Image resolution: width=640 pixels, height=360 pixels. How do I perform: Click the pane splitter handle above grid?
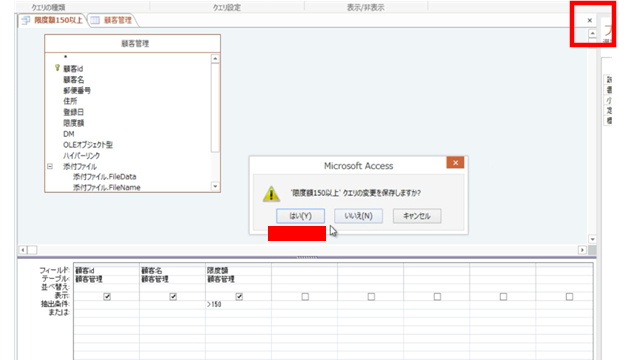click(x=307, y=257)
